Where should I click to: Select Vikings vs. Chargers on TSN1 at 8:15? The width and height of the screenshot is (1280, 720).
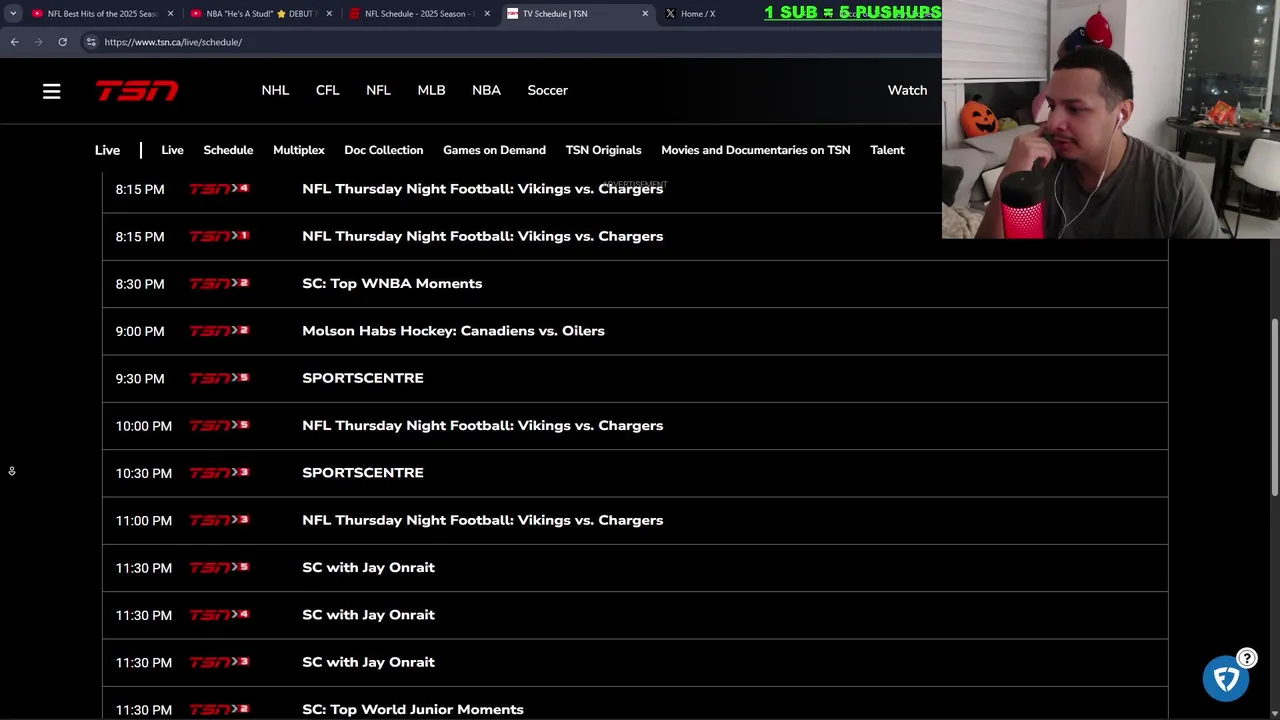click(482, 236)
